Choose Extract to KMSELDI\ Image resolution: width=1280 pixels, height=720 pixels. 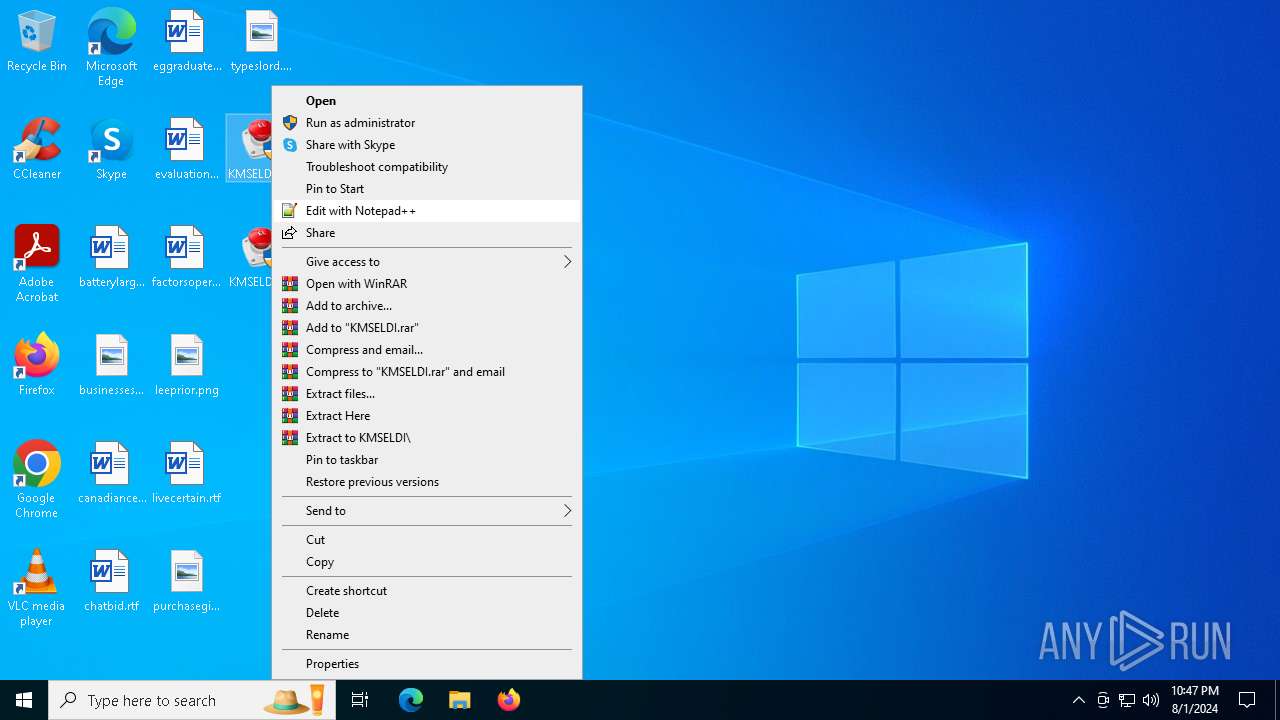click(x=427, y=438)
